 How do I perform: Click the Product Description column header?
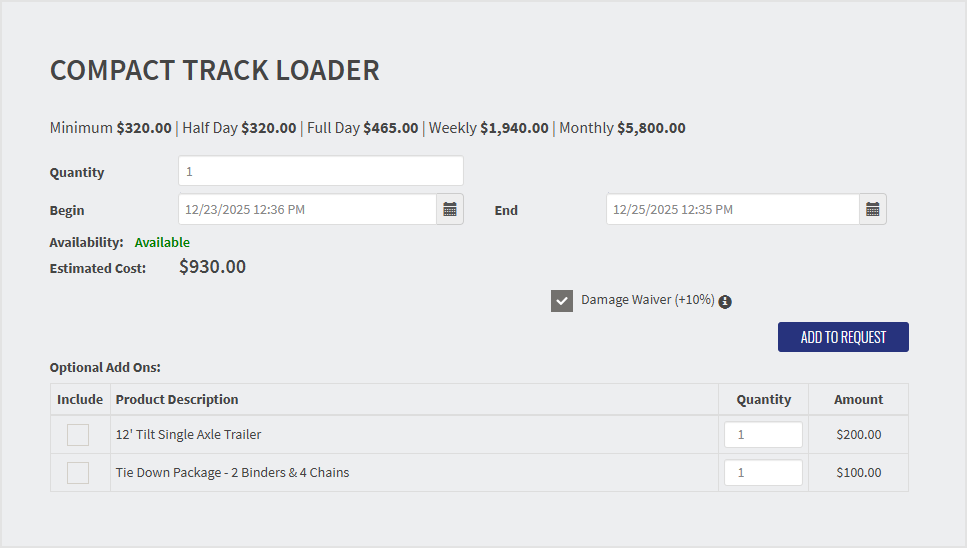pyautogui.click(x=177, y=399)
